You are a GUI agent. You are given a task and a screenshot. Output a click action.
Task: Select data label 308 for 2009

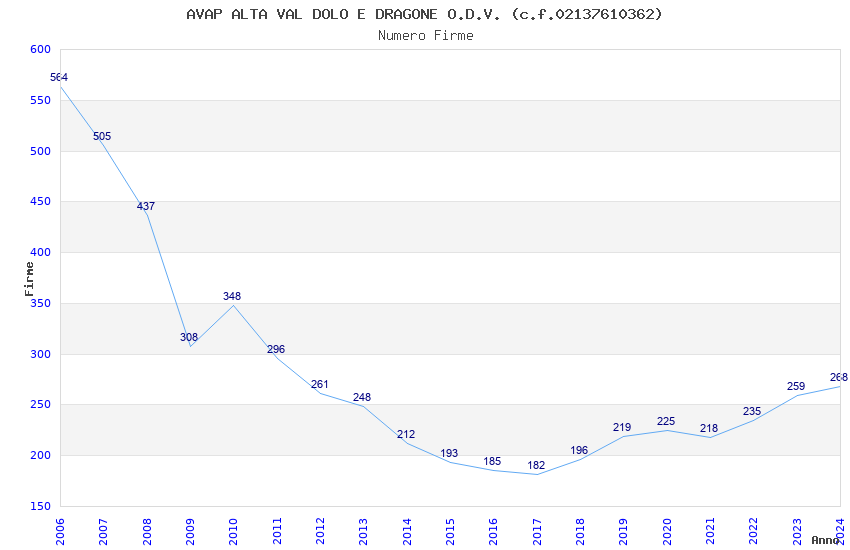189,338
